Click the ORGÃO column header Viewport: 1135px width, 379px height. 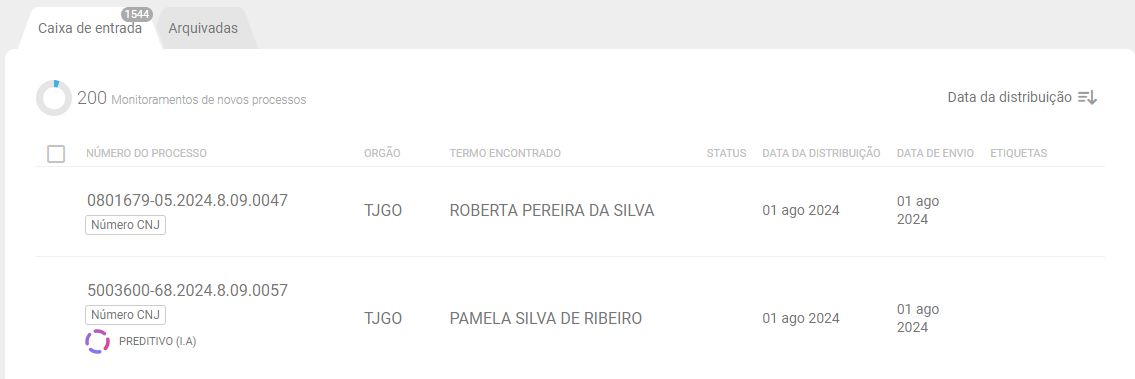[x=382, y=153]
